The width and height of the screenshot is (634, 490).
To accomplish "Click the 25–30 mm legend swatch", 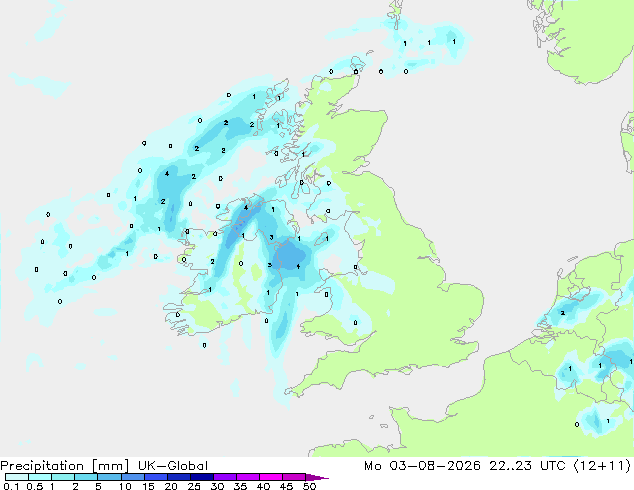I will tap(202, 477).
